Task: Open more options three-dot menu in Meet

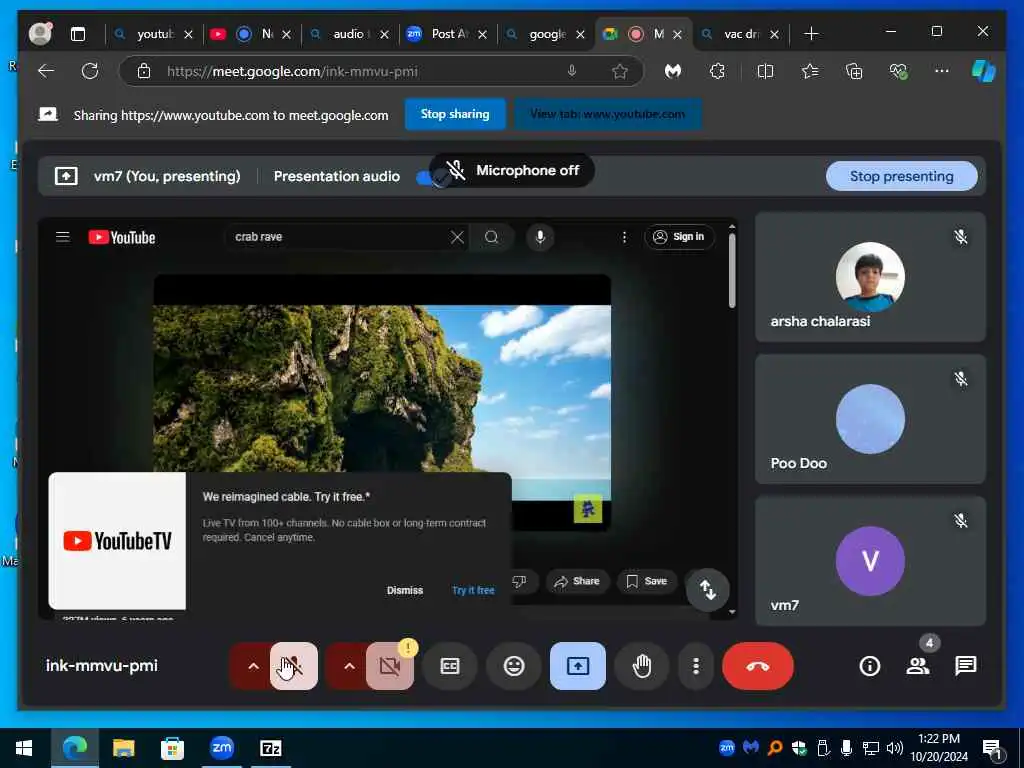Action: tap(696, 666)
